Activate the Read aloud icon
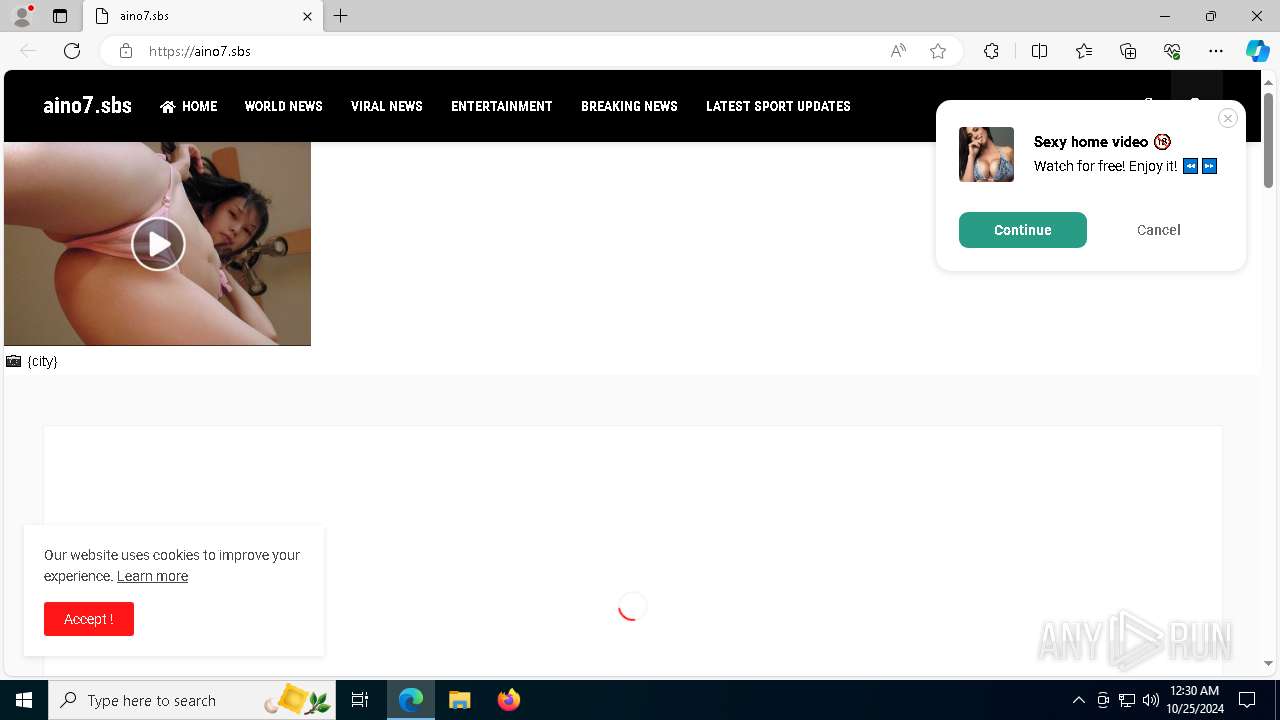This screenshot has width=1280, height=720. point(898,51)
